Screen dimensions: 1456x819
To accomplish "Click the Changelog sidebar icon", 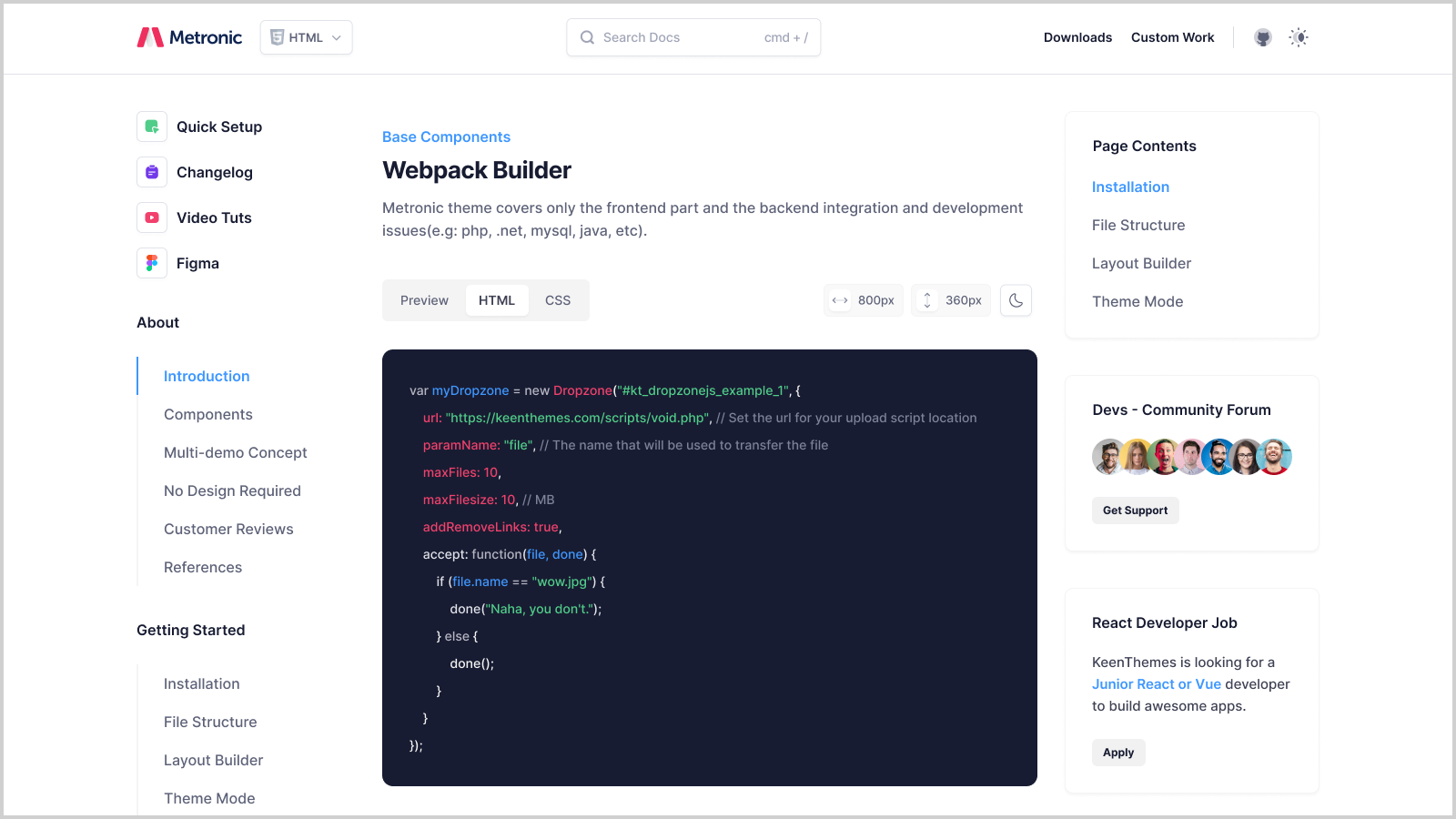I will (x=152, y=172).
